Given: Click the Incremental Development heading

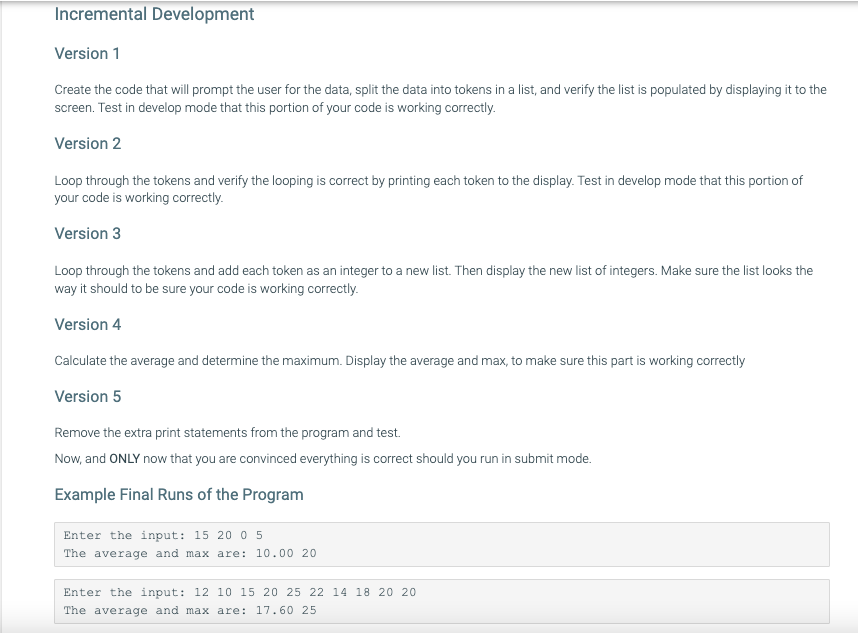Looking at the screenshot, I should click(x=155, y=14).
